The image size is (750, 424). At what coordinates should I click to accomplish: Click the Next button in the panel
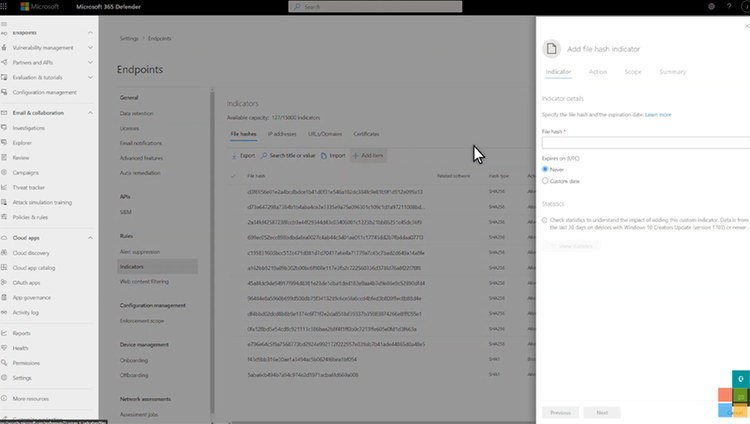pyautogui.click(x=602, y=413)
